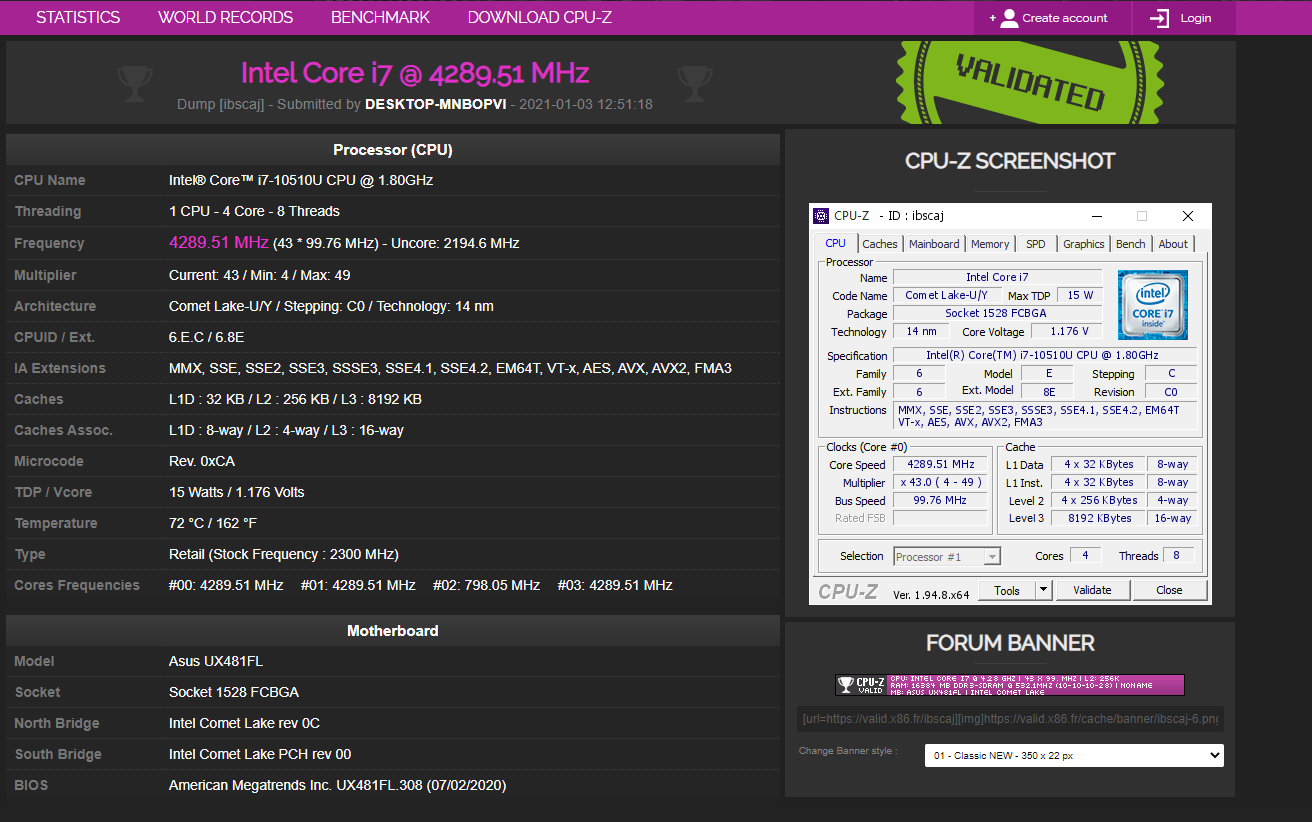
Task: Select the Bench tab in CPU-Z screenshot
Action: [x=1131, y=244]
